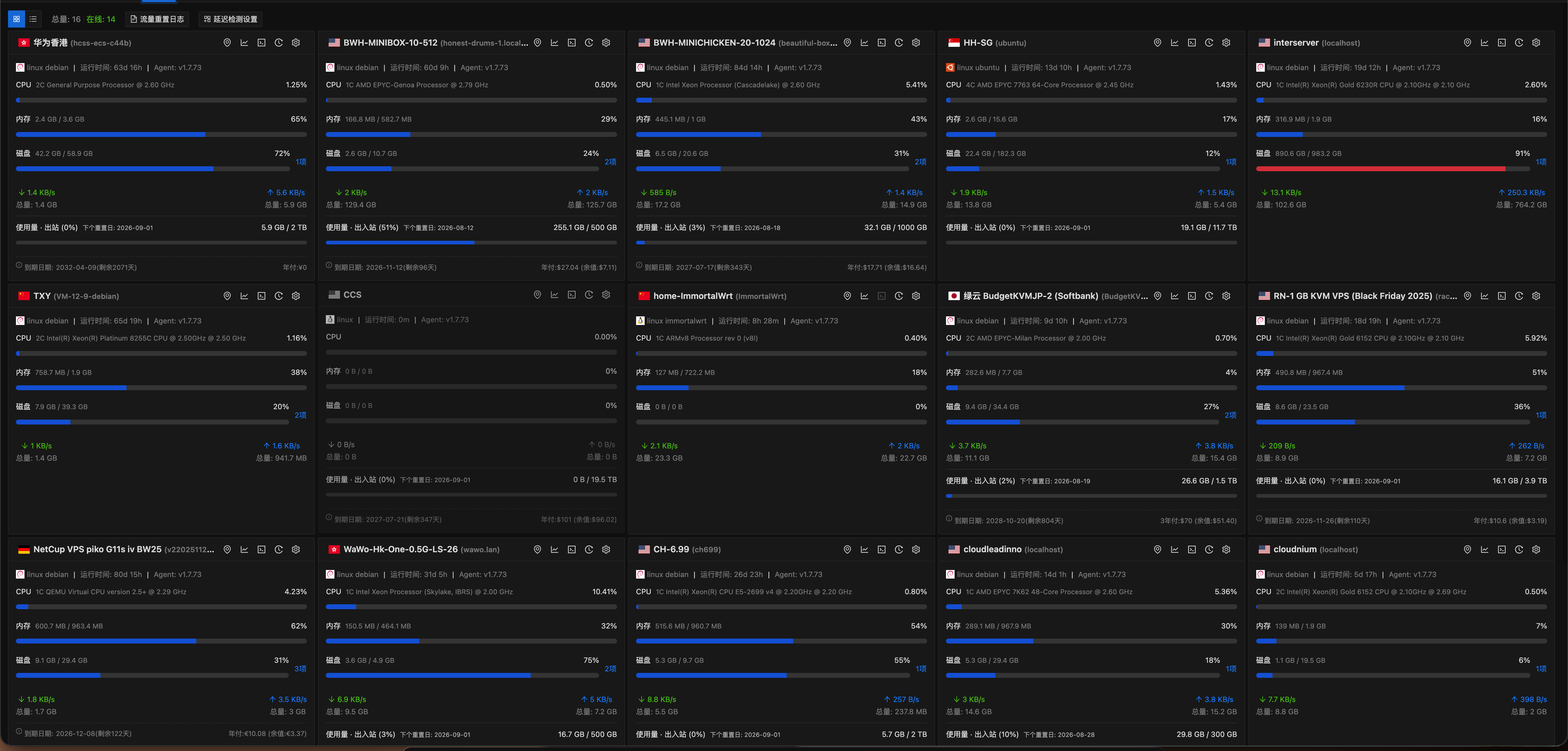
Task: Click expiry info icon on BWH-MINICHICKEN card
Action: 639,265
